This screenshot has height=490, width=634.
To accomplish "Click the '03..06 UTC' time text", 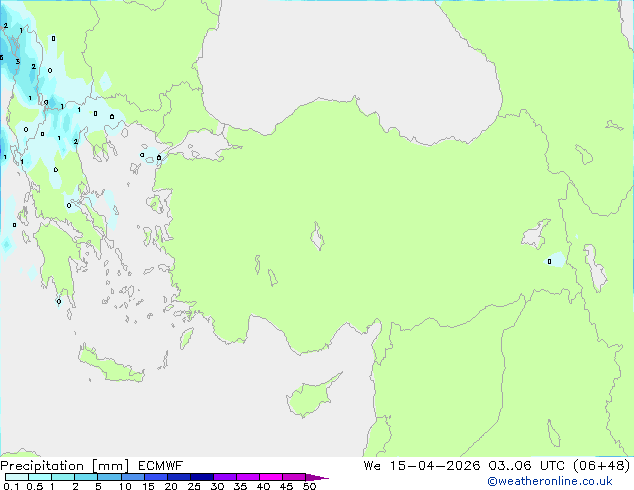I will pyautogui.click(x=526, y=466).
